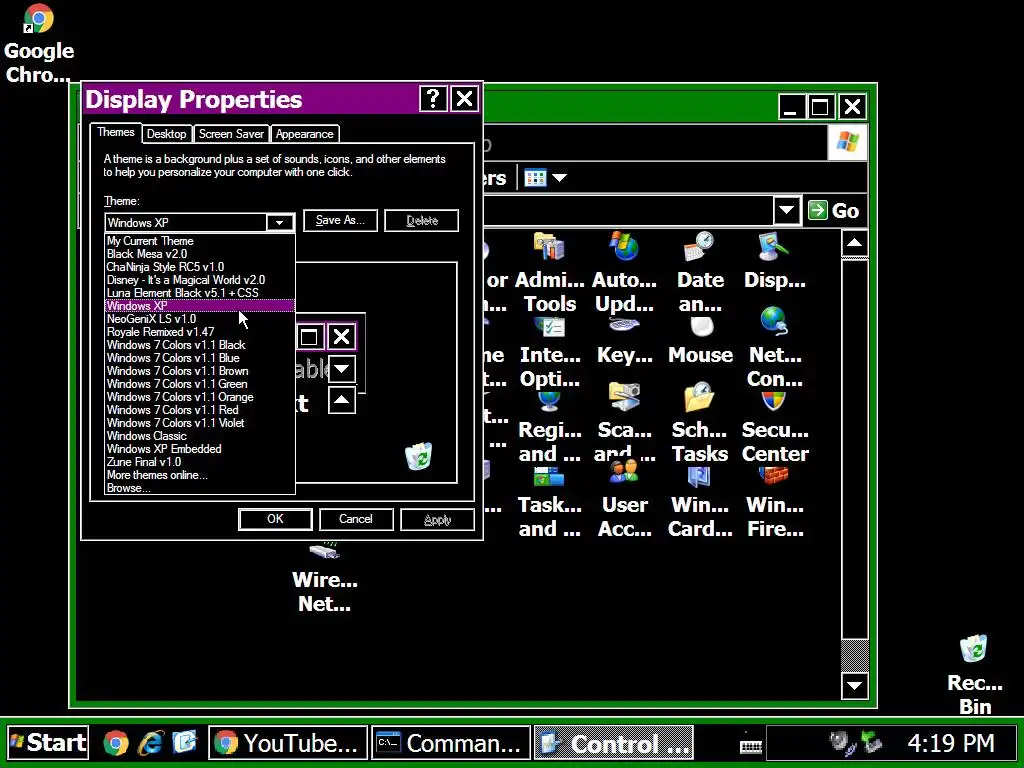
Task: Click the network connection tray icon
Action: pos(871,743)
